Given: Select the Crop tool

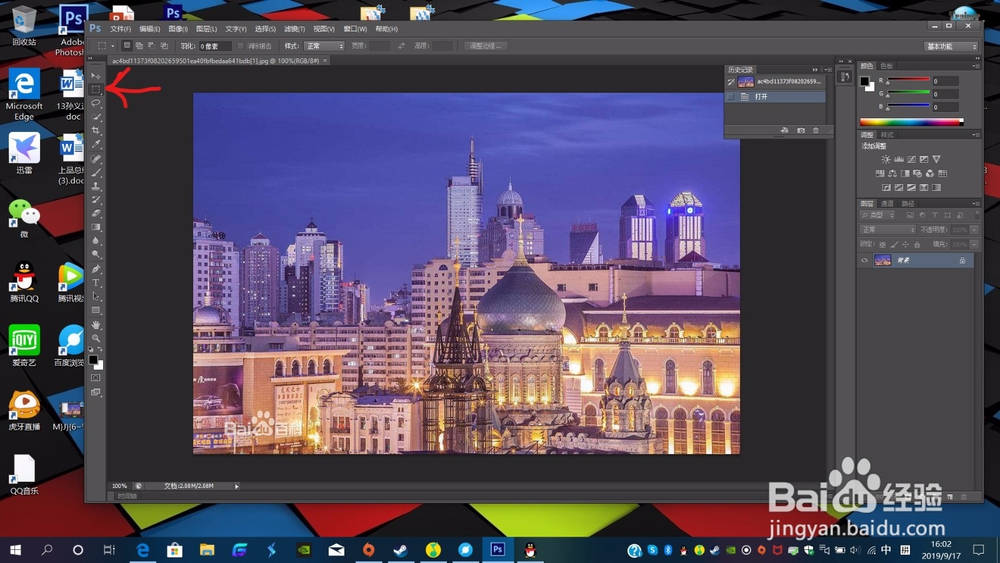Looking at the screenshot, I should [96, 130].
